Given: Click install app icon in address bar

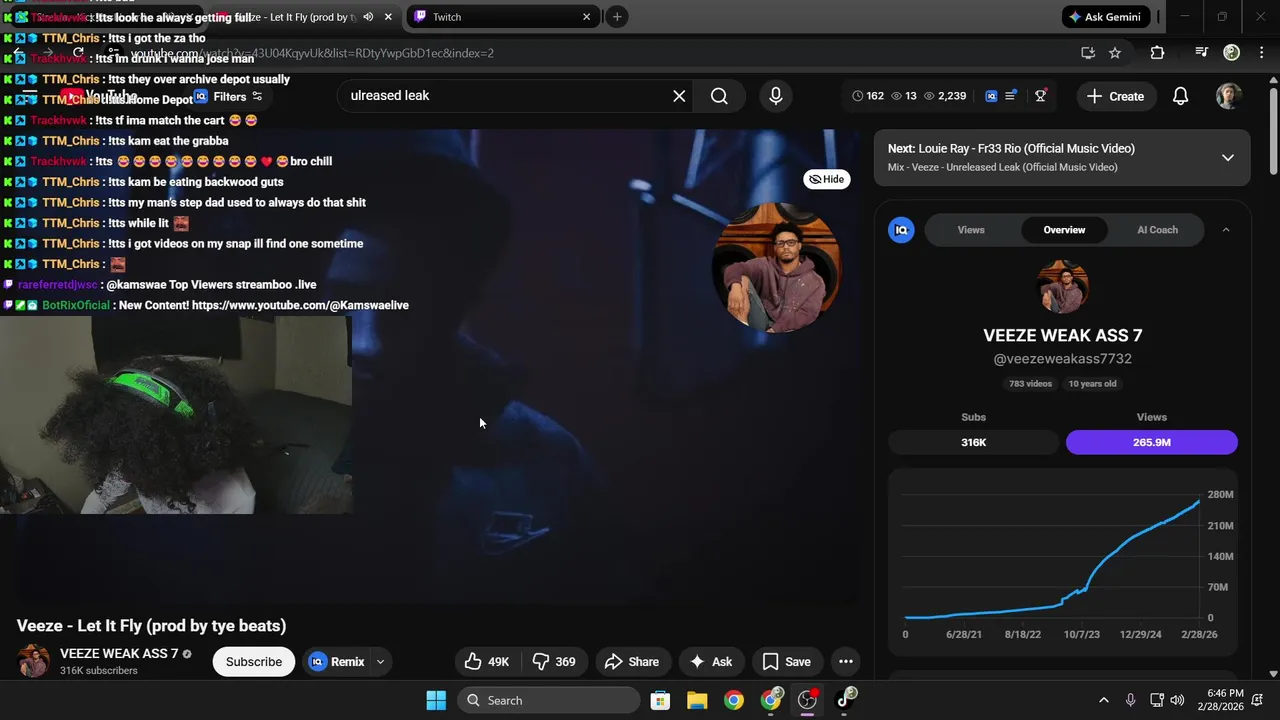Looking at the screenshot, I should point(1088,53).
